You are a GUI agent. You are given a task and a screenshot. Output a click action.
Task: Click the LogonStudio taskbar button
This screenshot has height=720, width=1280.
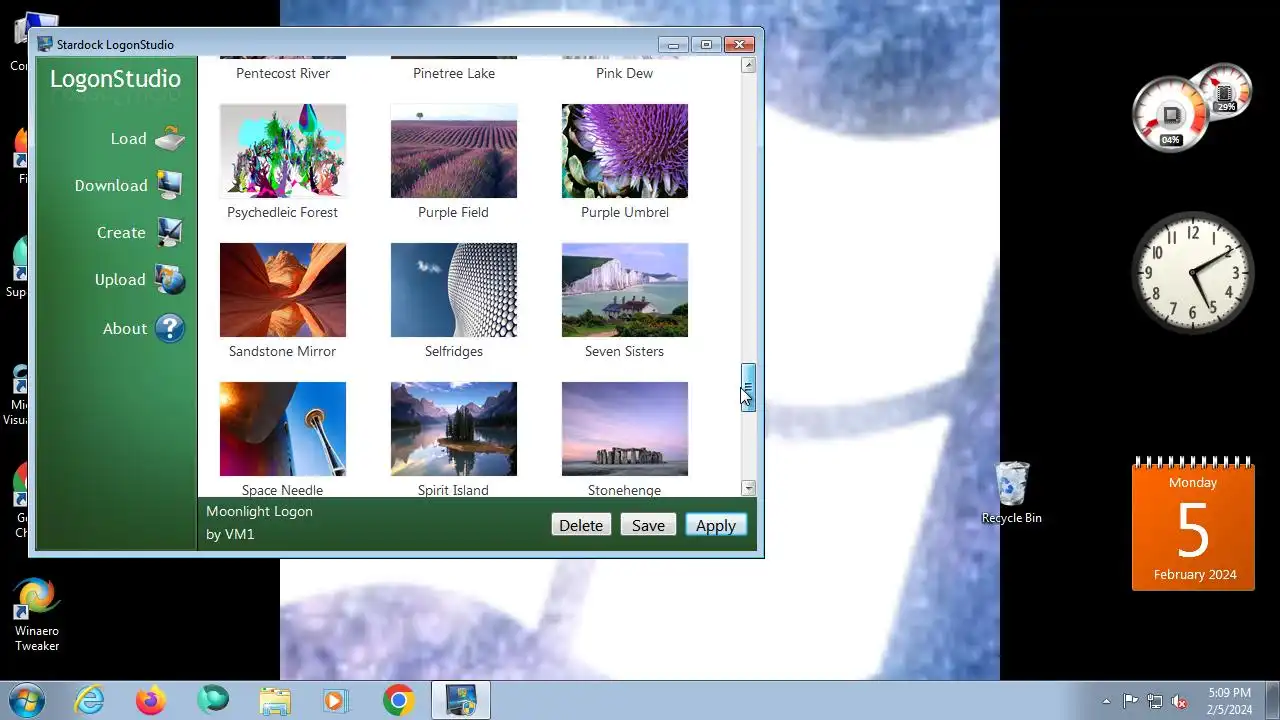click(461, 700)
